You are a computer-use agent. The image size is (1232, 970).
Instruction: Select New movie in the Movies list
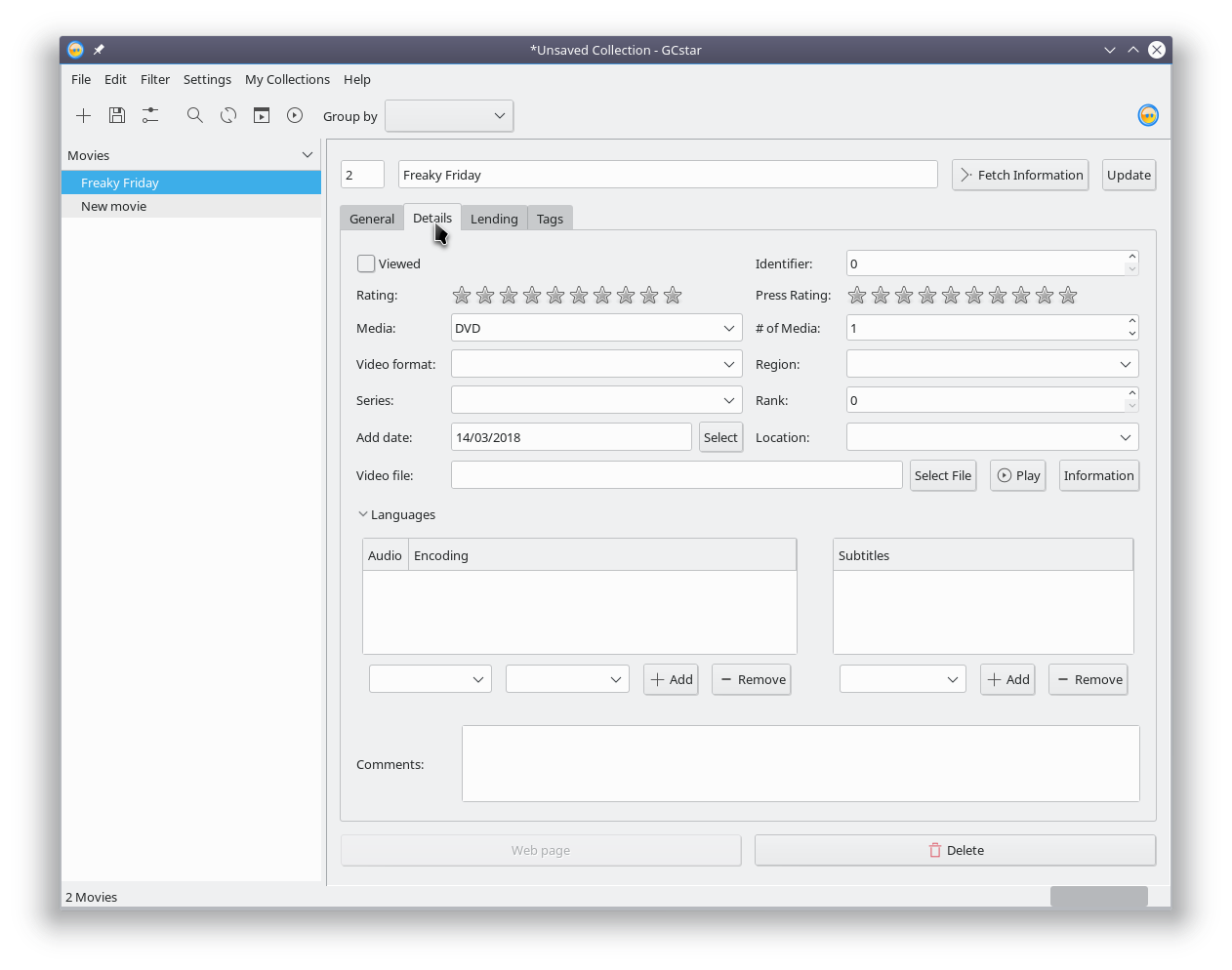pos(114,206)
